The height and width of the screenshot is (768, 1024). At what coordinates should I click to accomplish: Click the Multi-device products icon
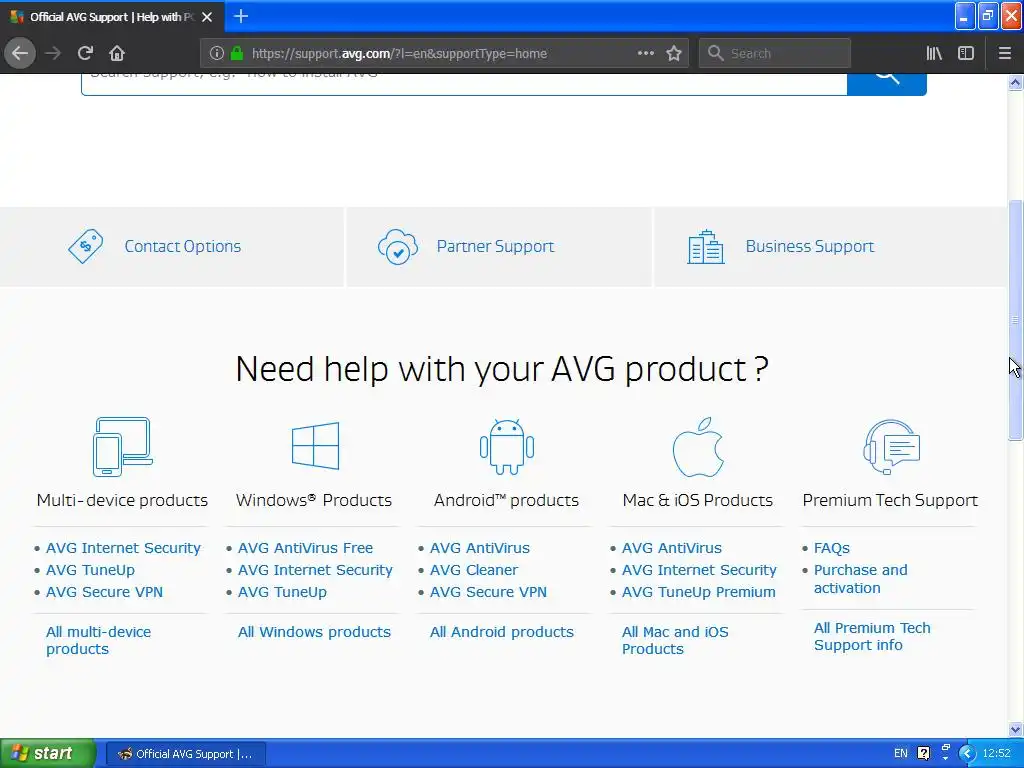pyautogui.click(x=122, y=447)
